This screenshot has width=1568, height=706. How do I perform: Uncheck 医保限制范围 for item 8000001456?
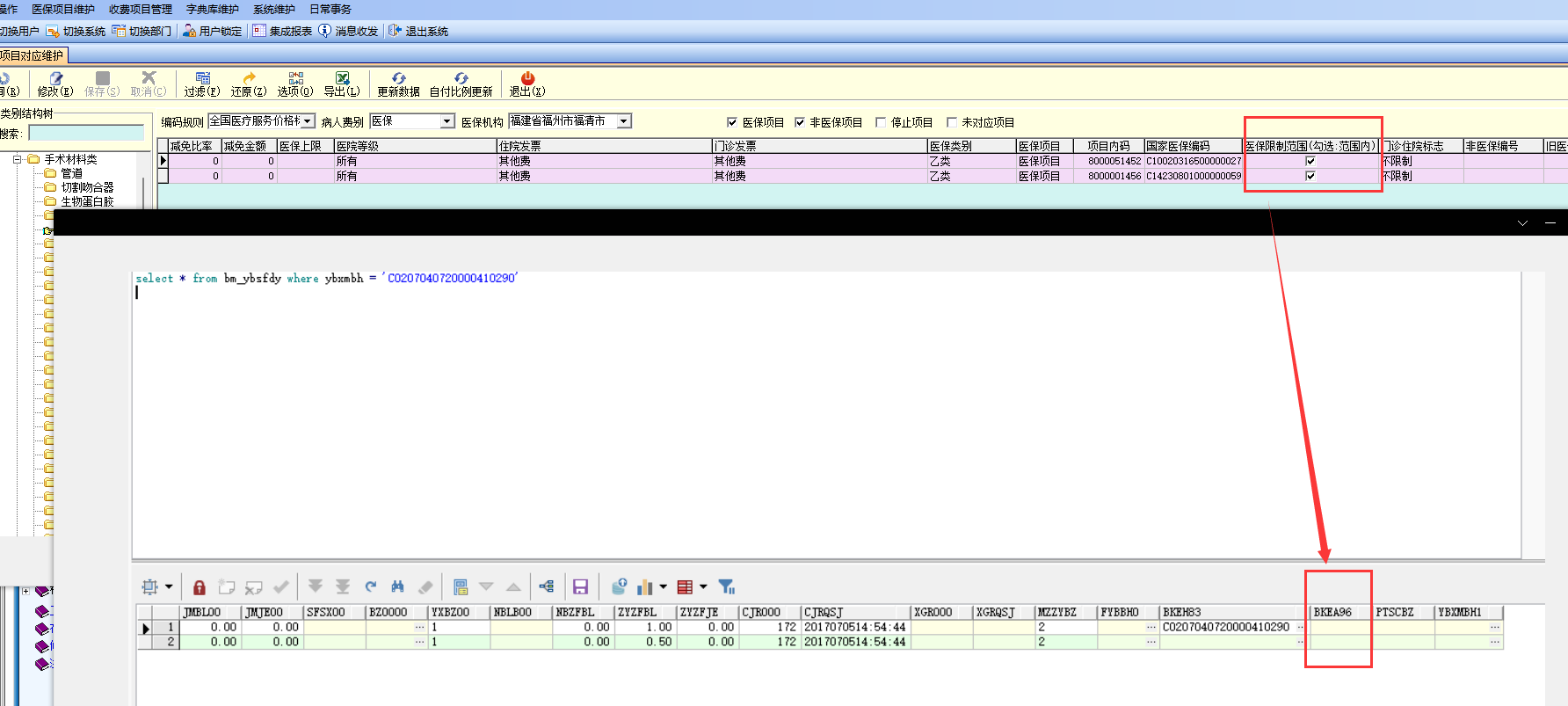(1310, 176)
